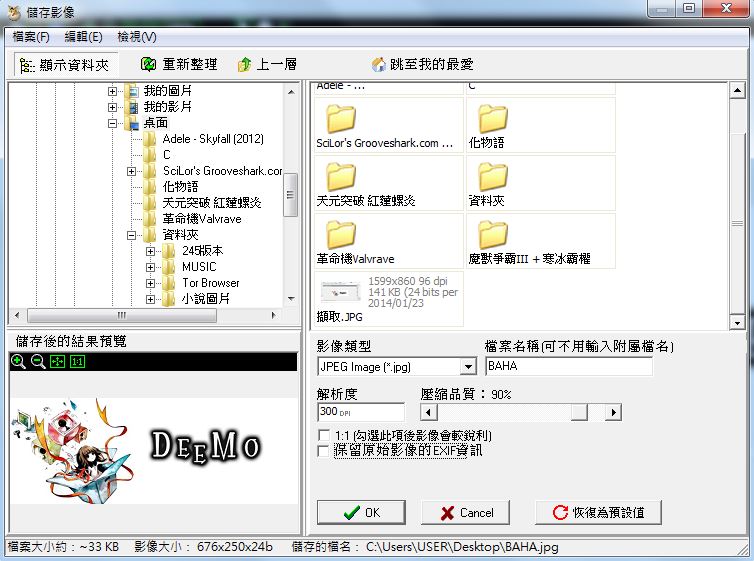Screen dimensions: 754x561
Task: Open 影像類型 JPEG Image dropdown
Action: click(x=467, y=367)
